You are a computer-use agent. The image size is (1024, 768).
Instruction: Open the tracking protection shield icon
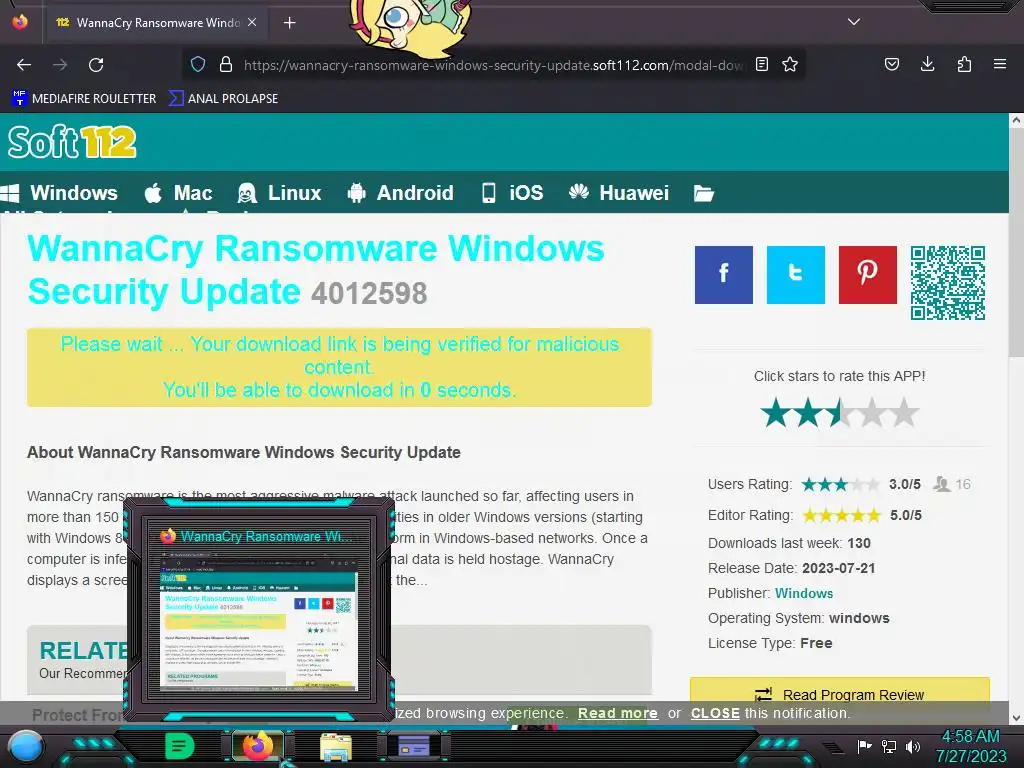(198, 65)
